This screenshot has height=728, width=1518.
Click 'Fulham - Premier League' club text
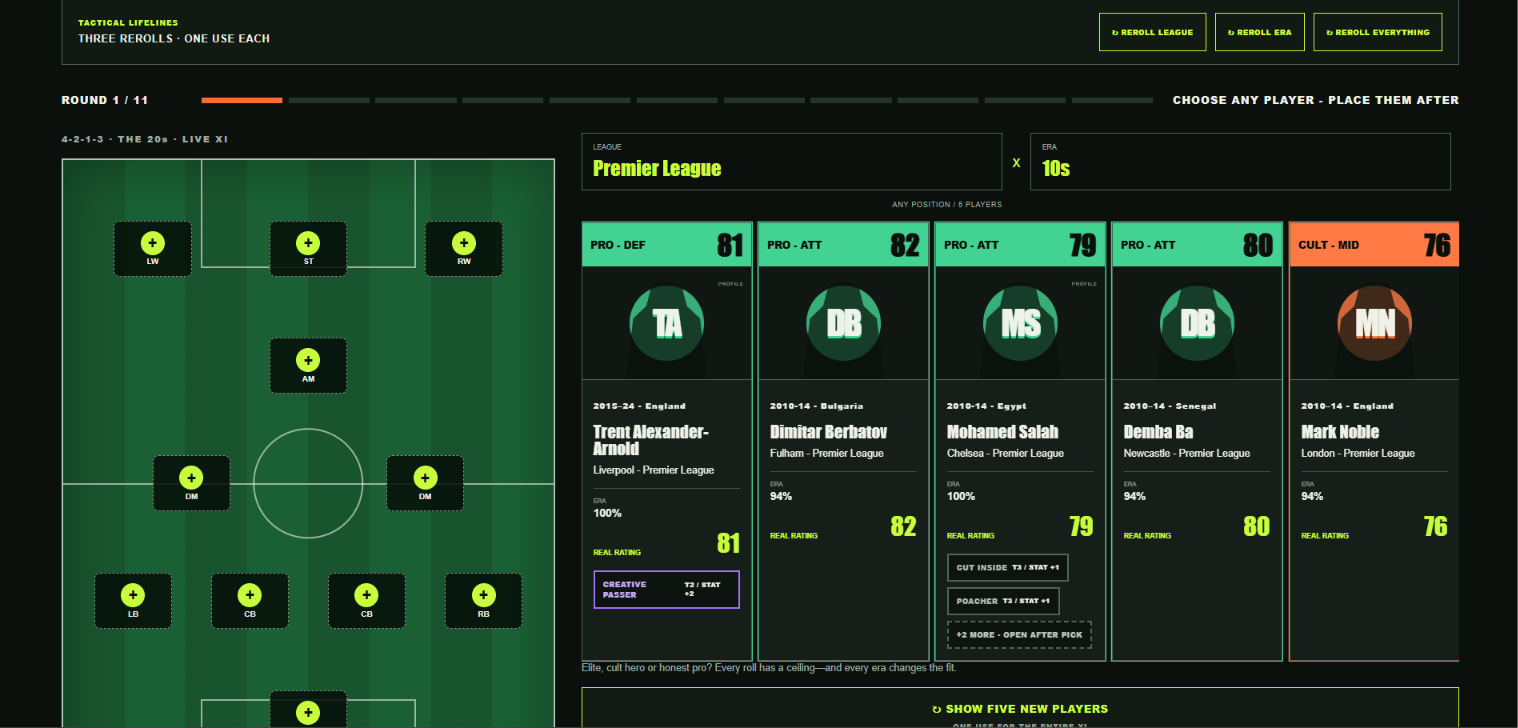pos(827,453)
